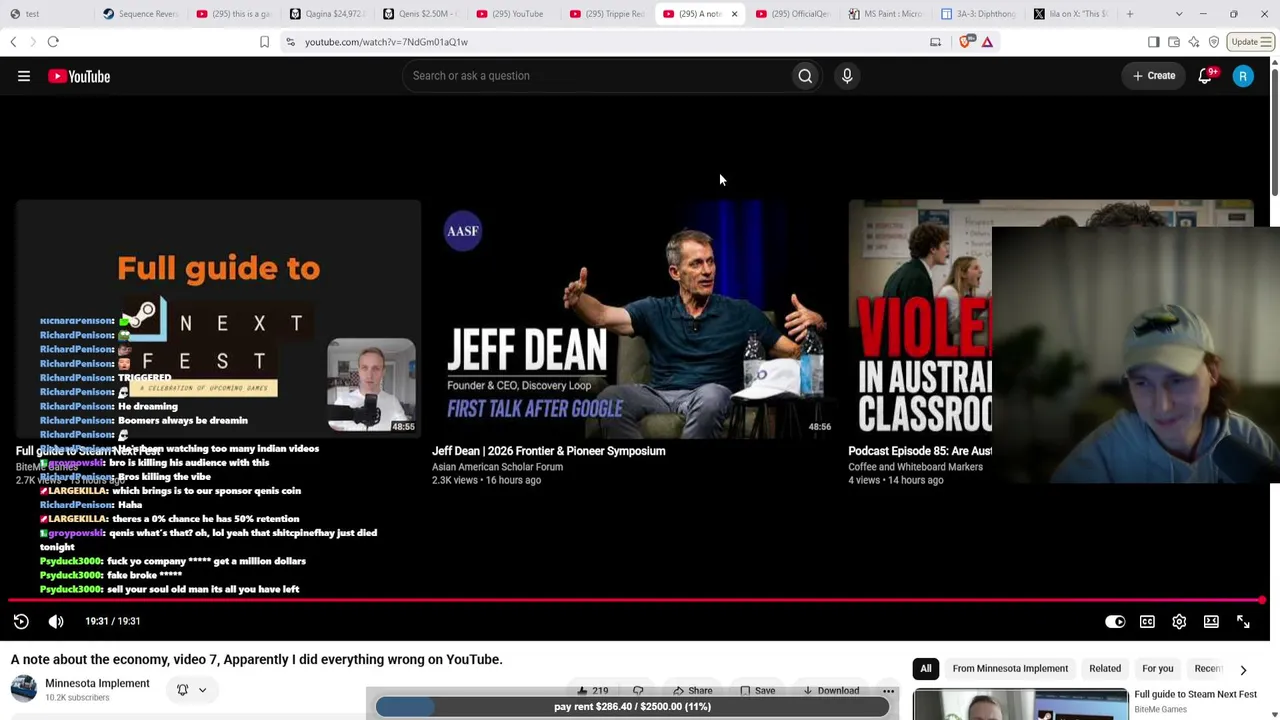Open Brave Rewards triangle icon

pos(987,42)
